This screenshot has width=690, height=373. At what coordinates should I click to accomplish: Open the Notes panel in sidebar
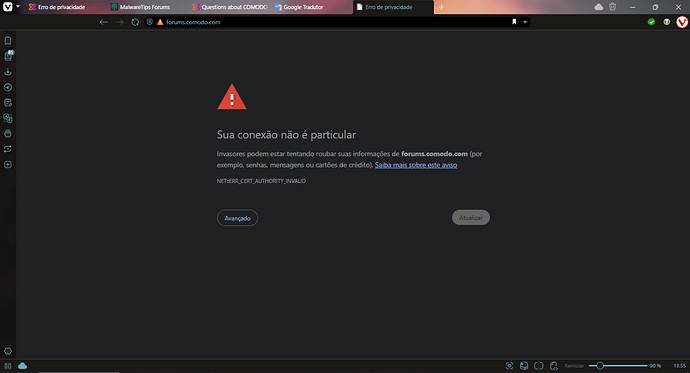point(8,102)
